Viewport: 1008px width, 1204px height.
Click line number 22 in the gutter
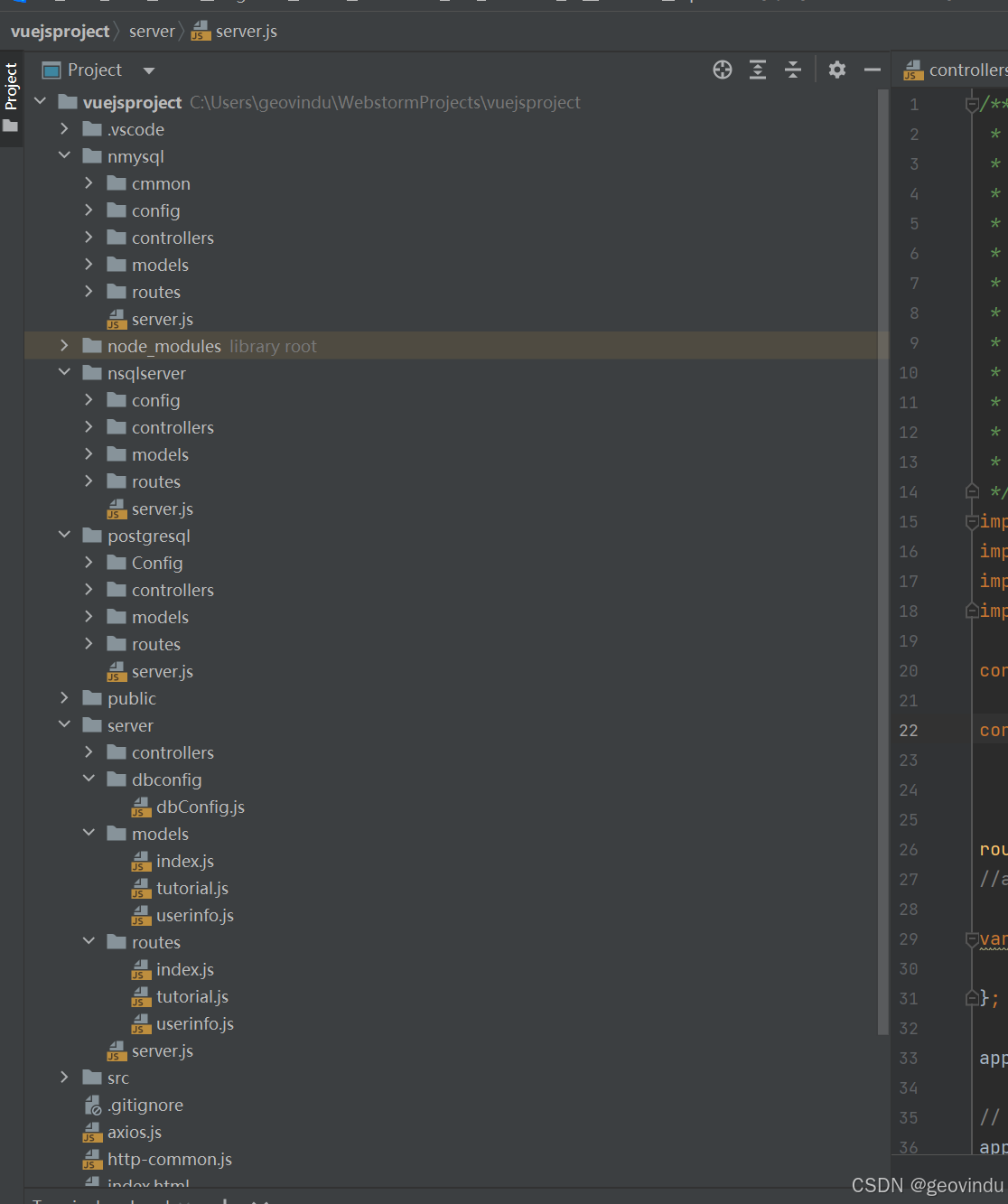click(909, 731)
